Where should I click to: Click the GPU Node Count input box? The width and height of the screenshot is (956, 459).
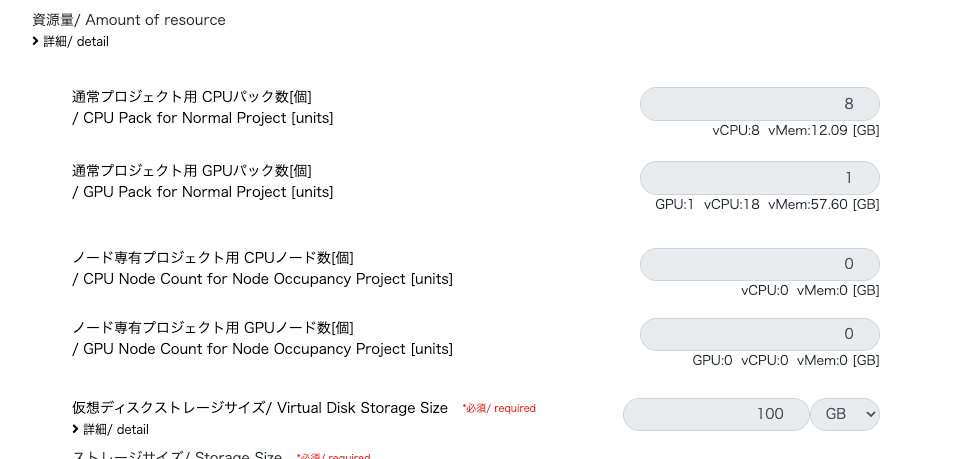tap(759, 334)
